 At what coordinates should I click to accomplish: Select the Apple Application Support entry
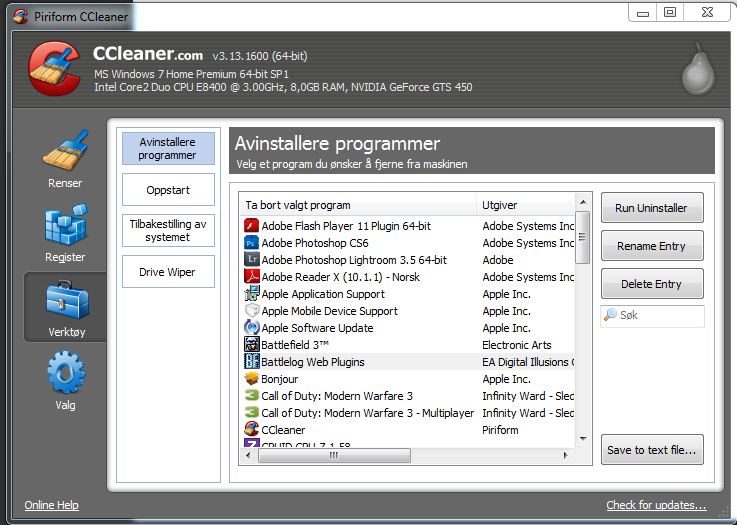[x=323, y=294]
